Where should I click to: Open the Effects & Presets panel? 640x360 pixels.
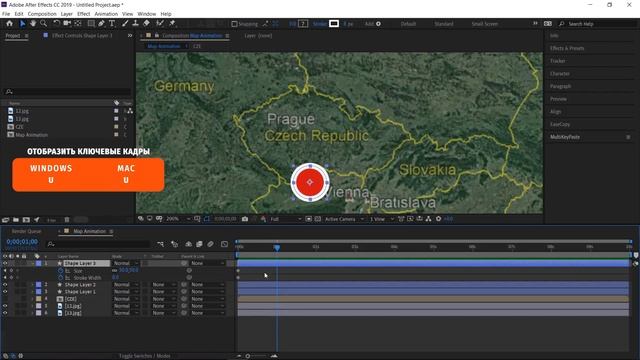(567, 48)
